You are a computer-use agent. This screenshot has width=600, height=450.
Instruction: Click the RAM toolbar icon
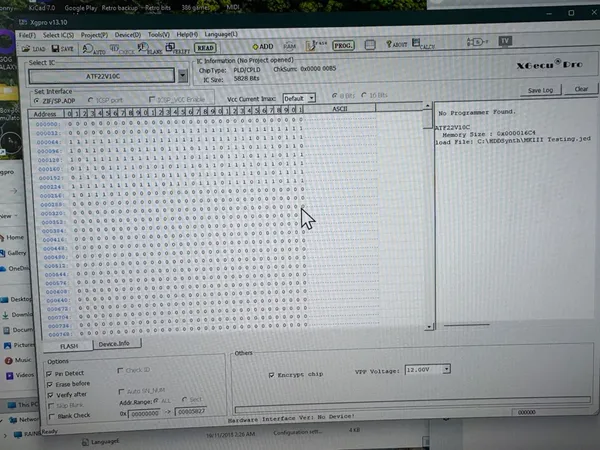click(290, 46)
